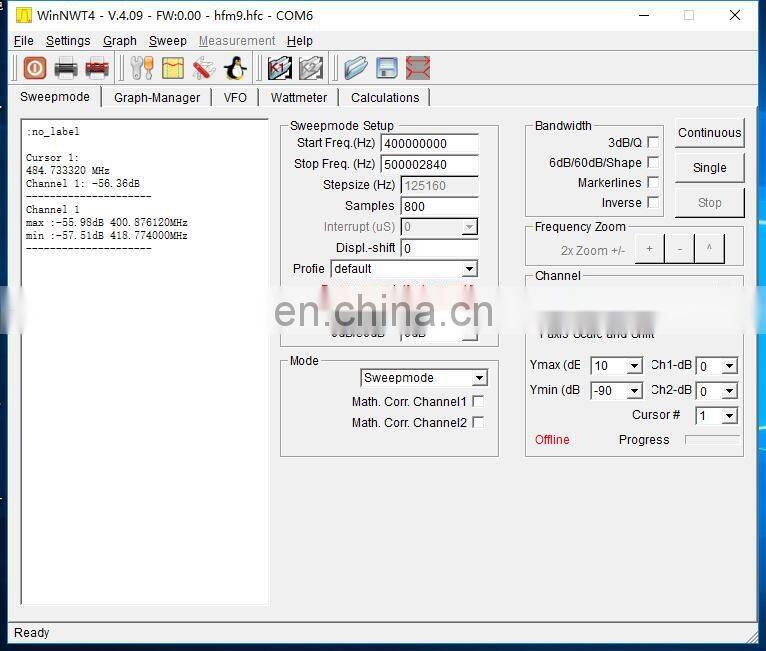Open the wrench and screwdriver settings icon
The width and height of the screenshot is (766, 651).
(x=142, y=68)
